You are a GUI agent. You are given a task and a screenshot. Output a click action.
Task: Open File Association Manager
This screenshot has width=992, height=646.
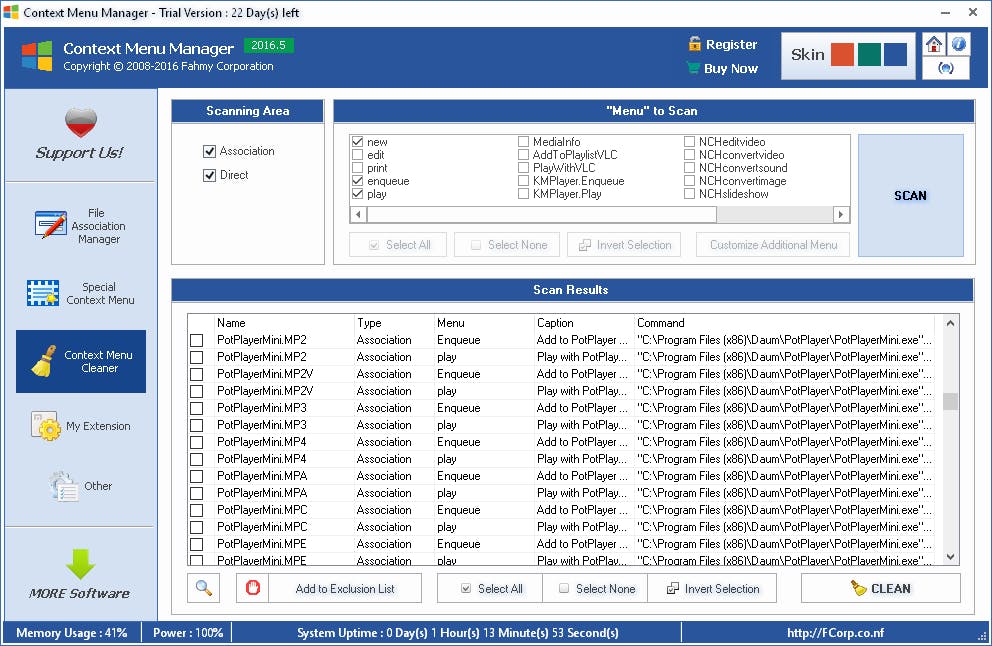80,226
